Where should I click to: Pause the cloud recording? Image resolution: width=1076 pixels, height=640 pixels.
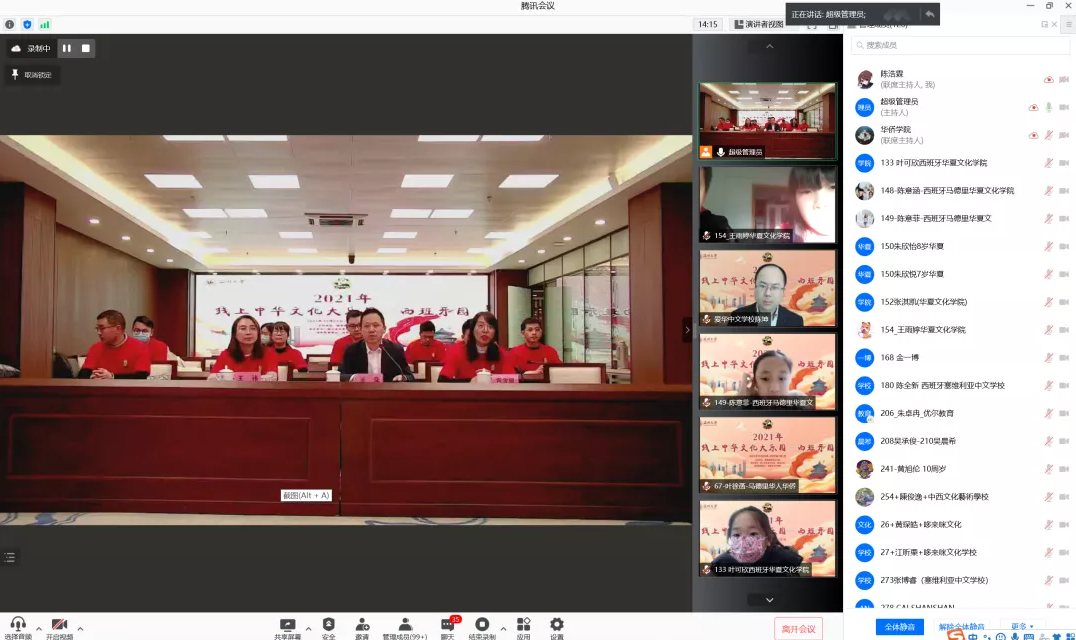67,48
